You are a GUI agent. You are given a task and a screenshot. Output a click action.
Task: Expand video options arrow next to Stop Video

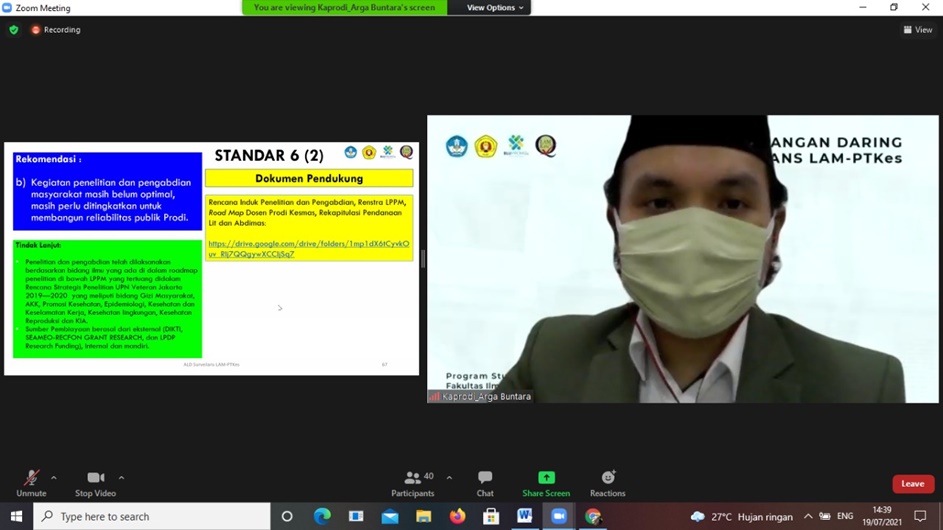coord(121,477)
